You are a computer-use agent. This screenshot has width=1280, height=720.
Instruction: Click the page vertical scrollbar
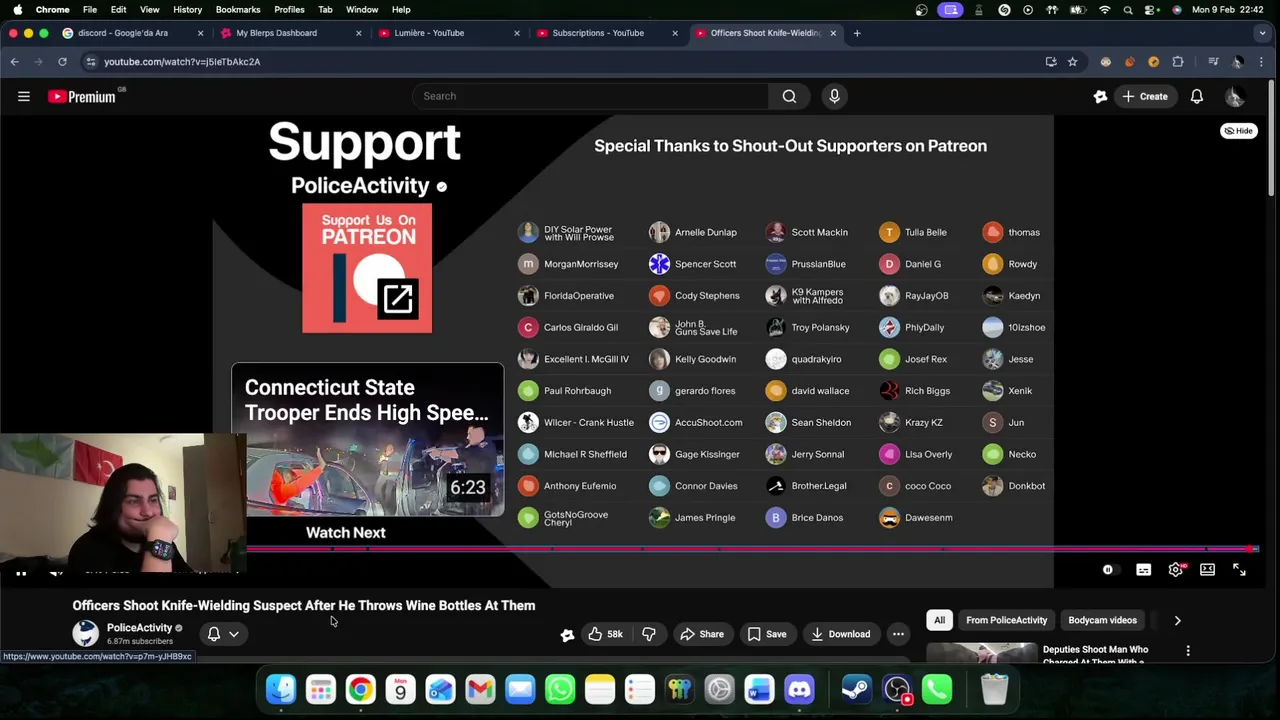pos(1272,140)
